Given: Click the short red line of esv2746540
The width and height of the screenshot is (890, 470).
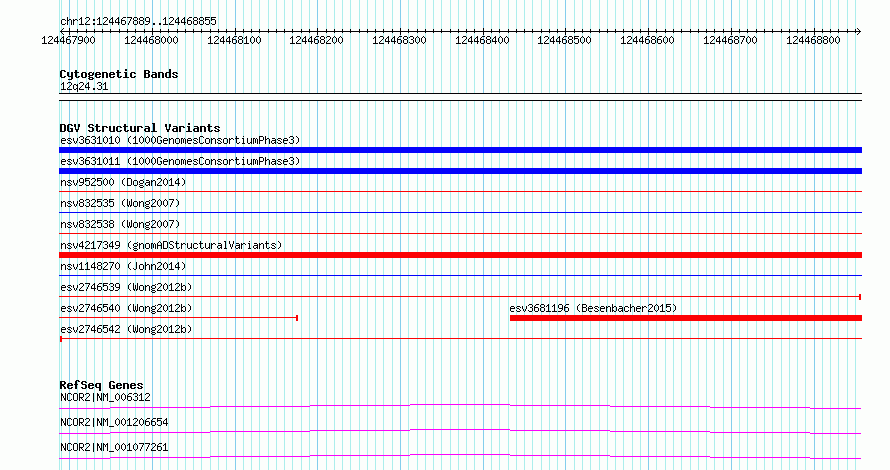Looking at the screenshot, I should point(179,318).
